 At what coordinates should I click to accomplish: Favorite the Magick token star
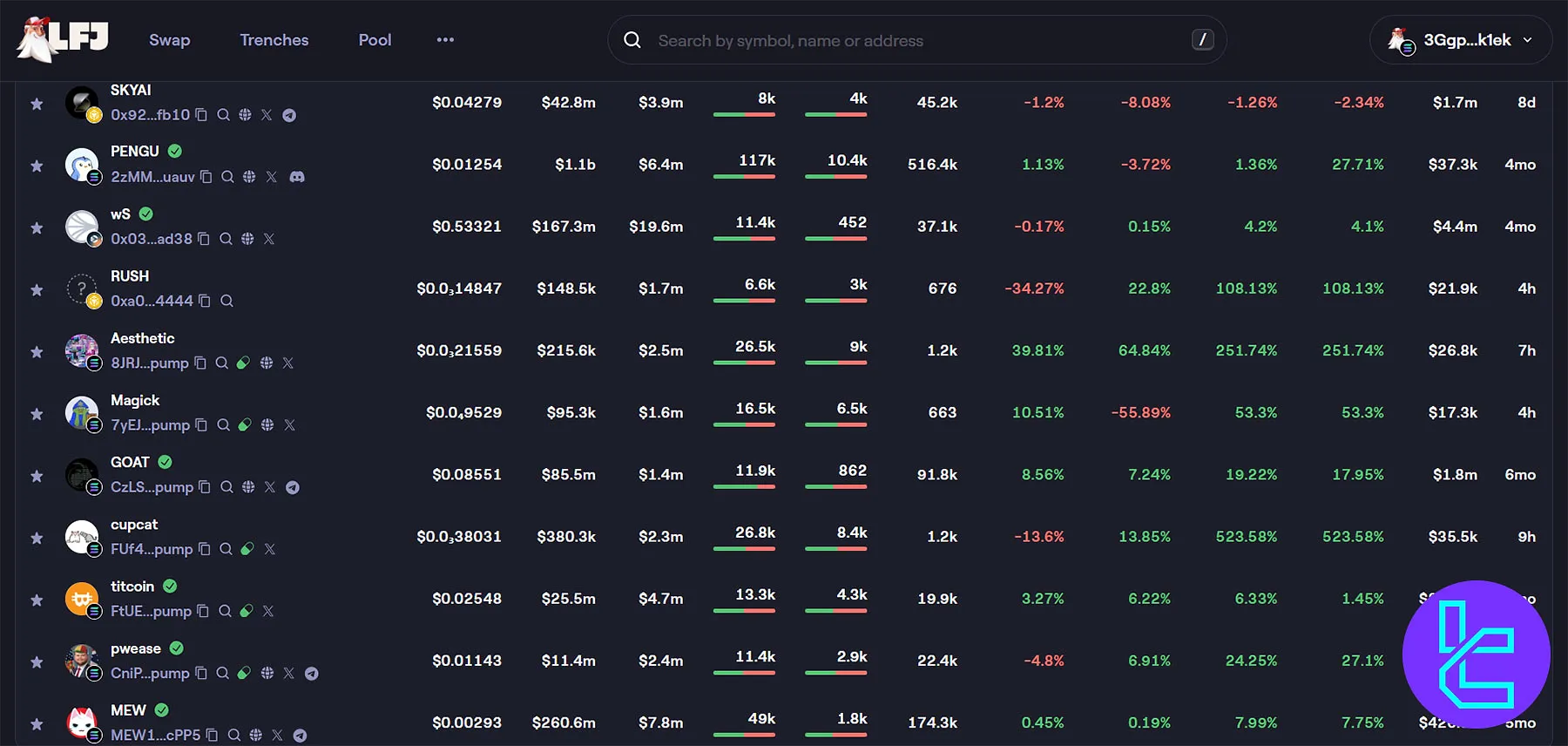pos(37,414)
